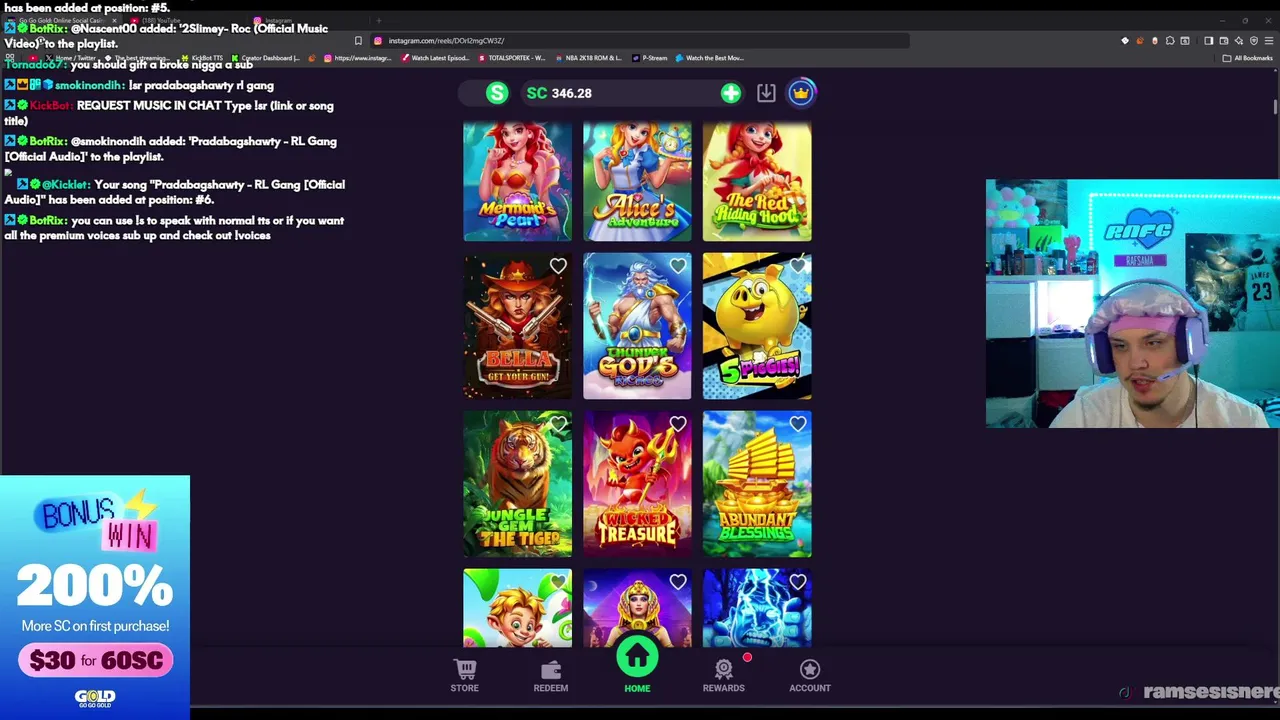This screenshot has height=720, width=1280.
Task: Favorite the Thunder Gods game heart
Action: [678, 266]
